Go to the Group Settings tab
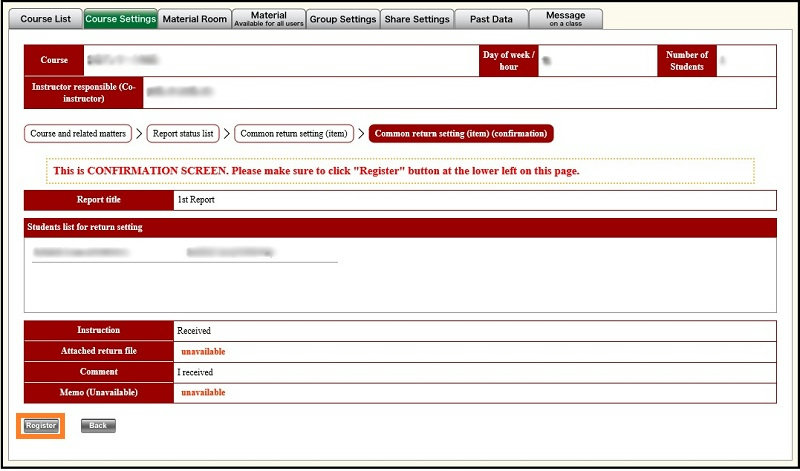 coord(342,19)
